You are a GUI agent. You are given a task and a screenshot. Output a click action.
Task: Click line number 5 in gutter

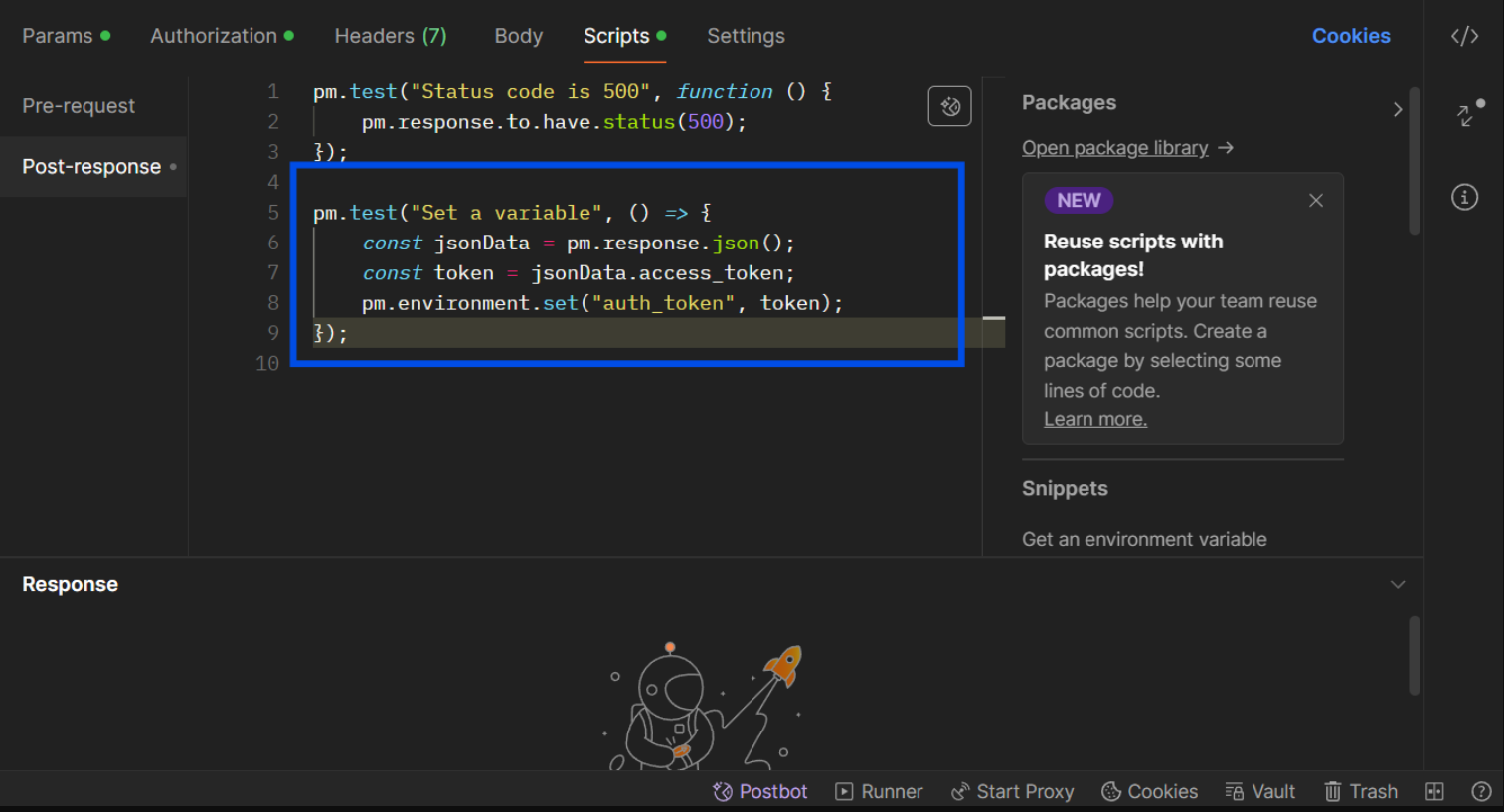pos(272,212)
